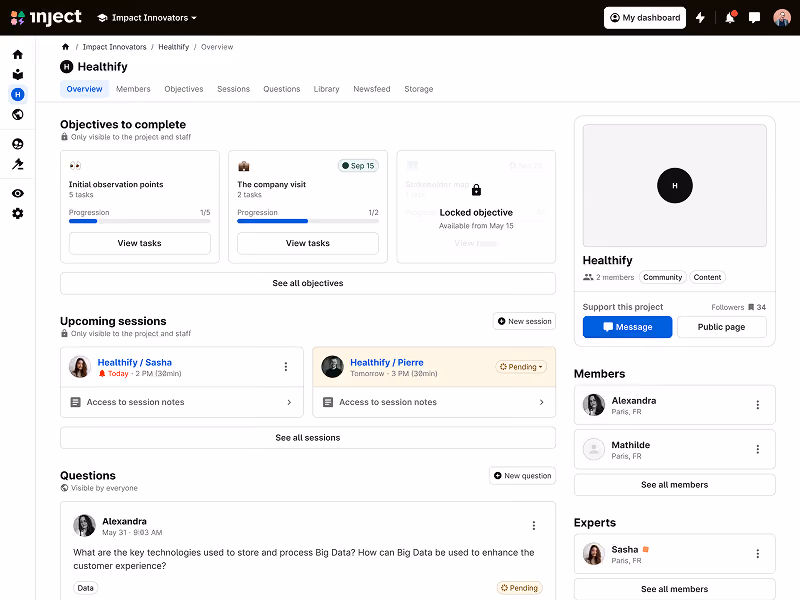Click See all sessions
Image resolution: width=800 pixels, height=600 pixels.
click(x=308, y=438)
